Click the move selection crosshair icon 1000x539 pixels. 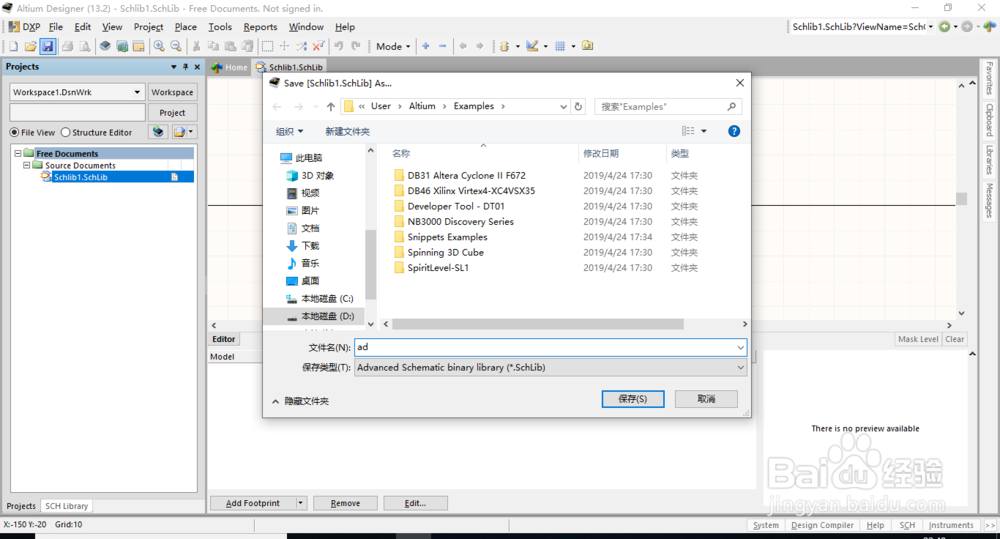pos(284,46)
